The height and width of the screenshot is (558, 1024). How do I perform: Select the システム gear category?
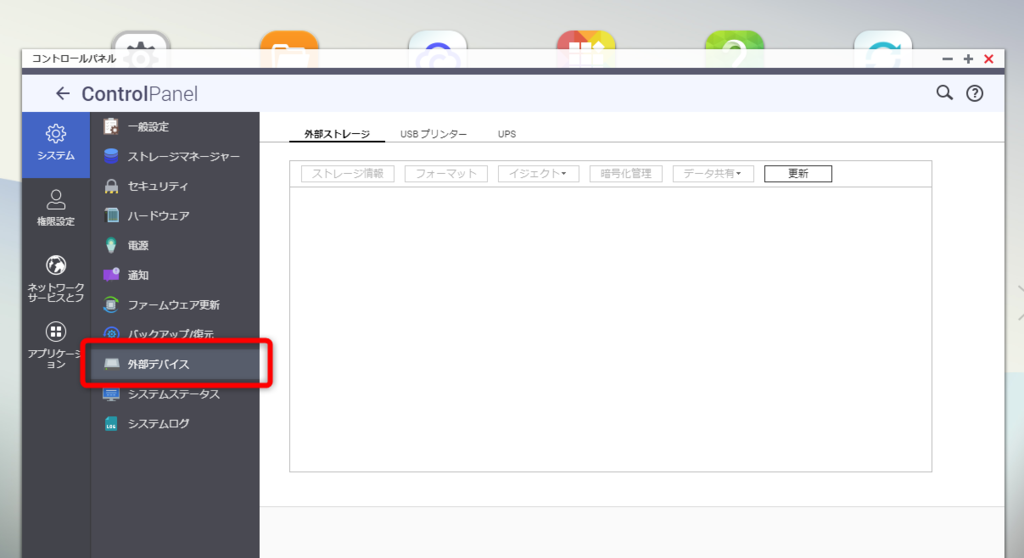[x=56, y=144]
